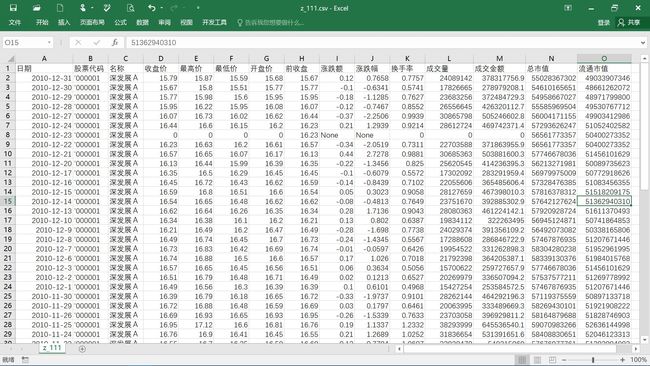
Task: Zoom in with the plus button
Action: tap(623, 360)
